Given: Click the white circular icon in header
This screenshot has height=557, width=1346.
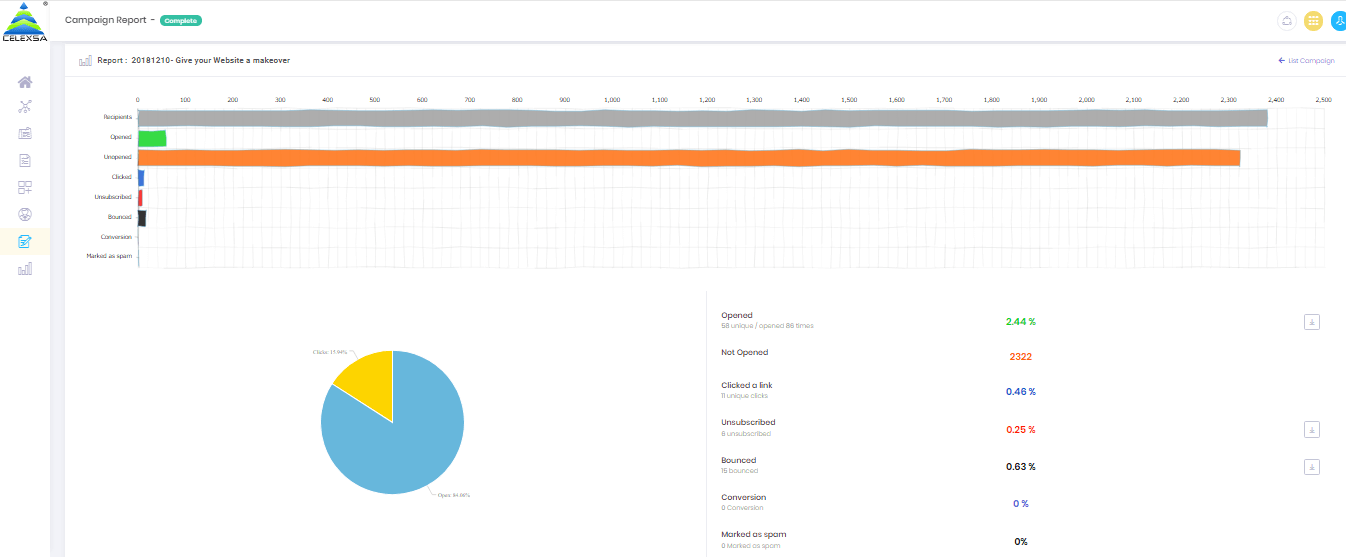Looking at the screenshot, I should (1287, 20).
